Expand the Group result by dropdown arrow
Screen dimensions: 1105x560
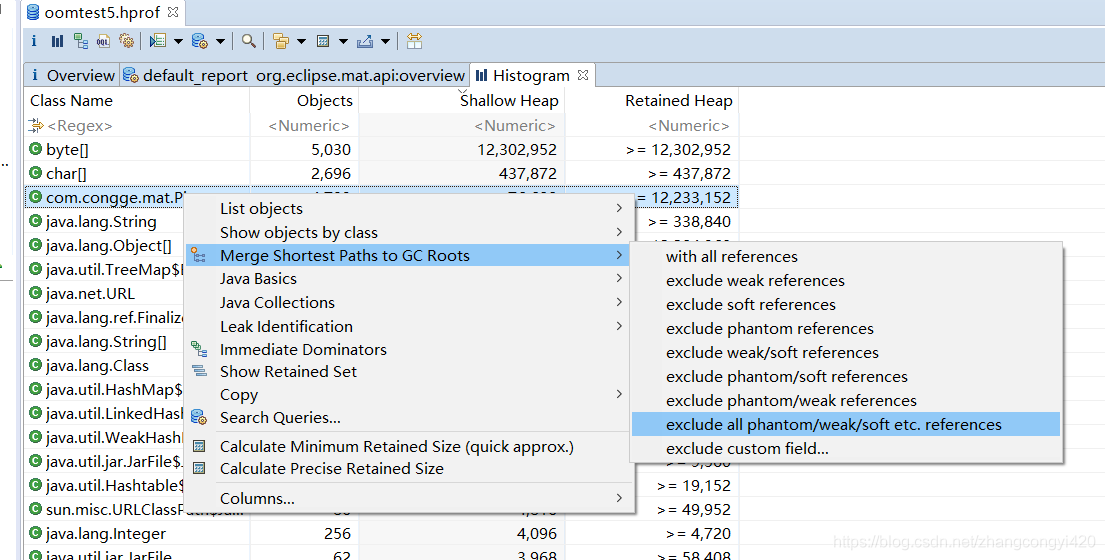302,42
